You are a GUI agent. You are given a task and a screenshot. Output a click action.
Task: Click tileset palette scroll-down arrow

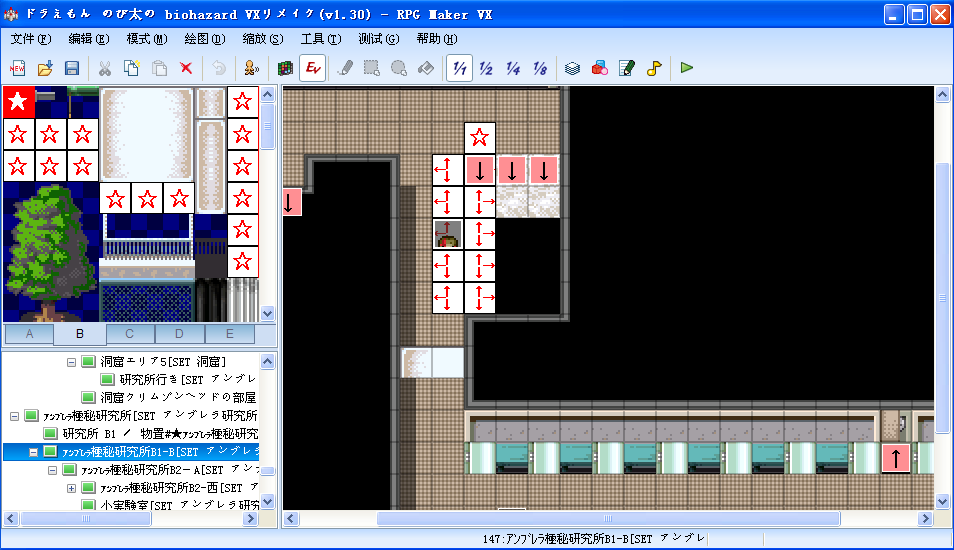pyautogui.click(x=268, y=314)
